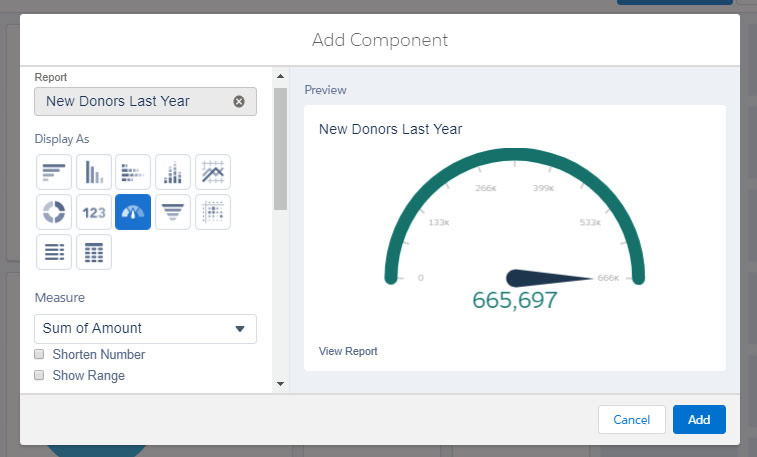757x457 pixels.
Task: Choose the metric '123' display type
Action: [93, 212]
